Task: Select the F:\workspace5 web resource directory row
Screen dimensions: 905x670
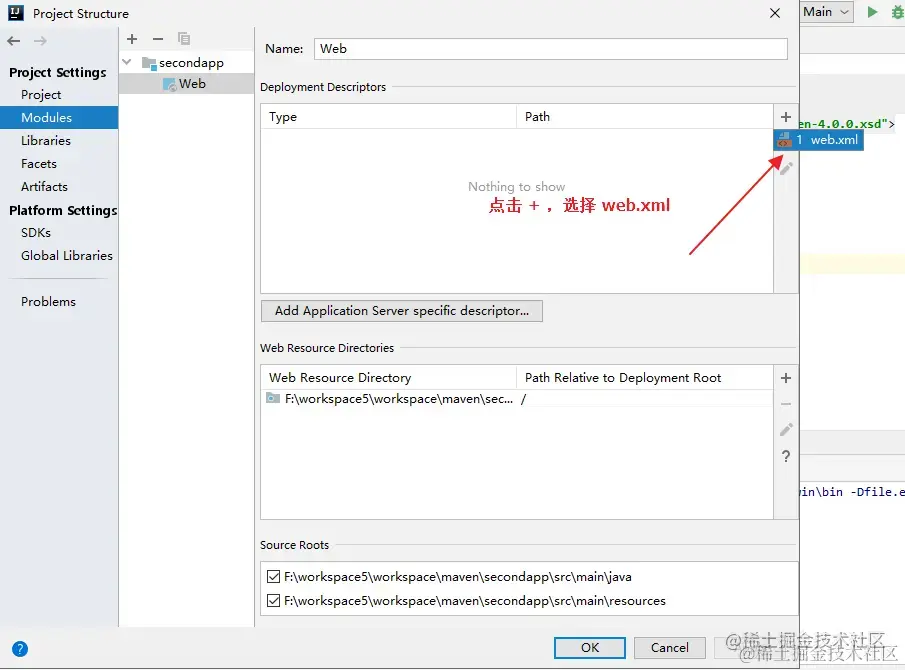Action: (x=517, y=399)
